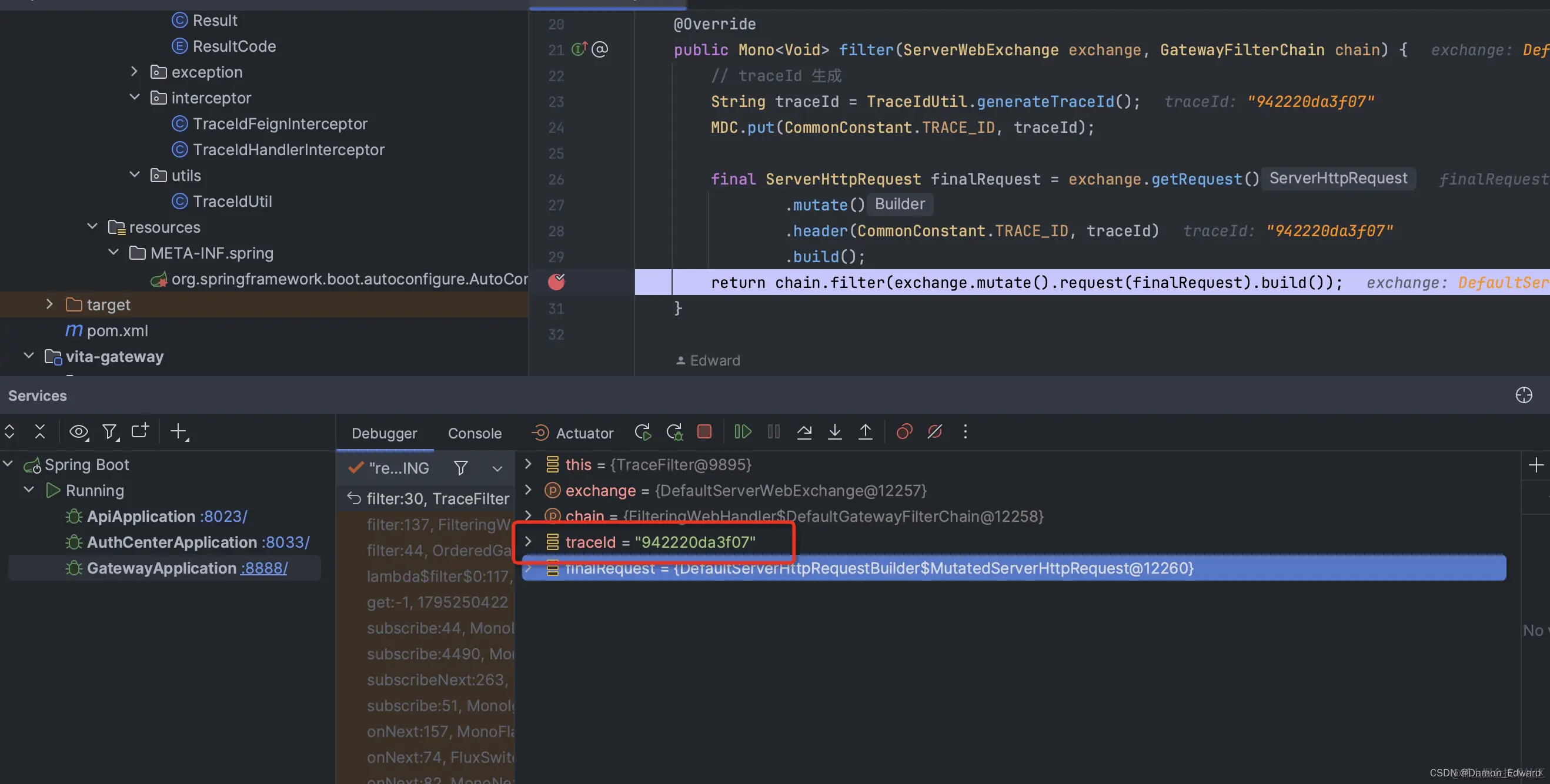Open the GatewayApplication :8888/ link

(x=263, y=568)
